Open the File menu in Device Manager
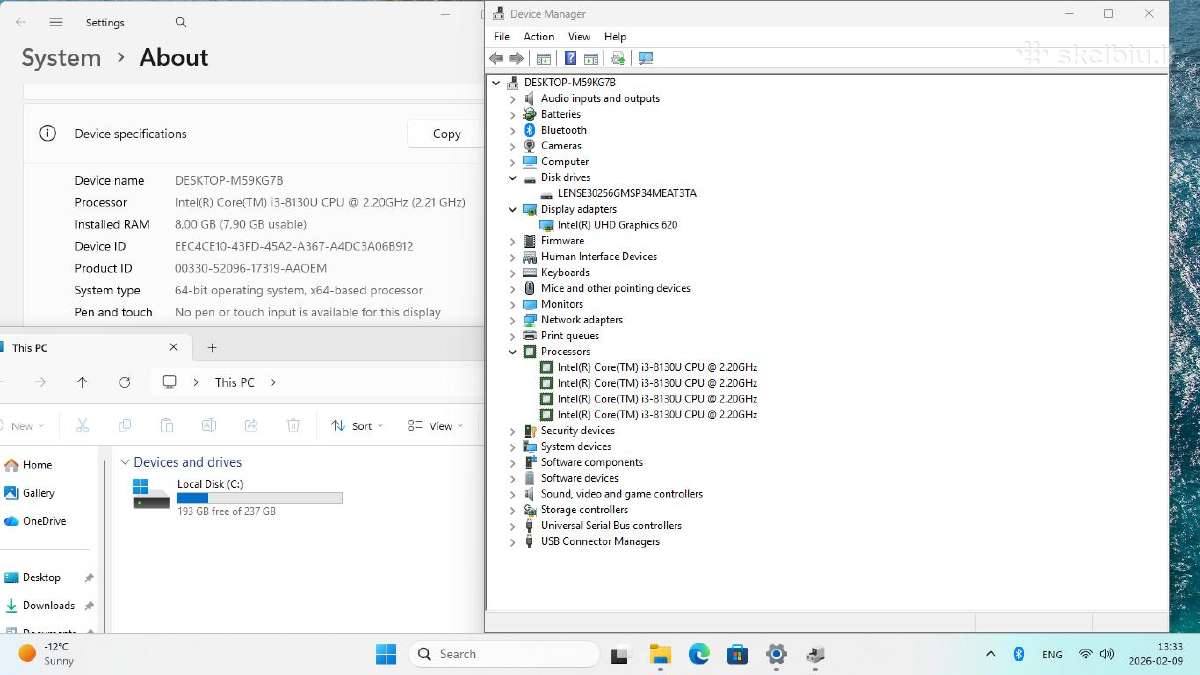1200x675 pixels. pyautogui.click(x=502, y=37)
